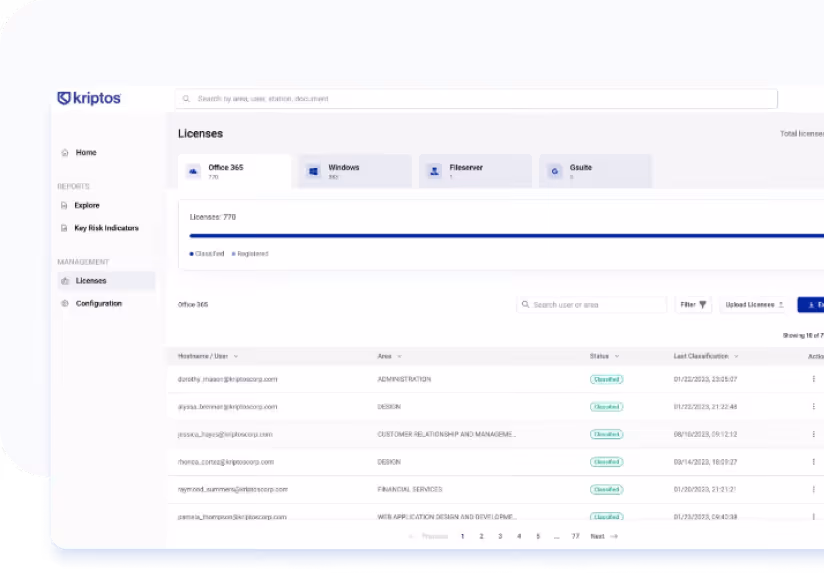The height and width of the screenshot is (573, 824).
Task: Open actions menu for jessica_hayes row
Action: [813, 434]
